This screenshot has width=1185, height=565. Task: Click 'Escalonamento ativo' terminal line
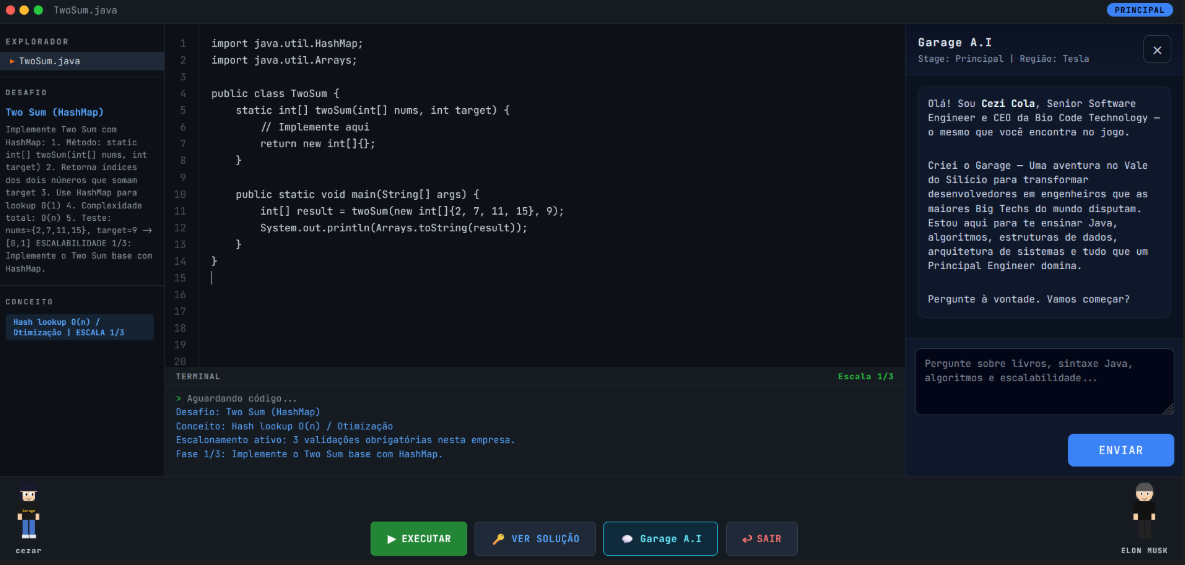click(345, 440)
